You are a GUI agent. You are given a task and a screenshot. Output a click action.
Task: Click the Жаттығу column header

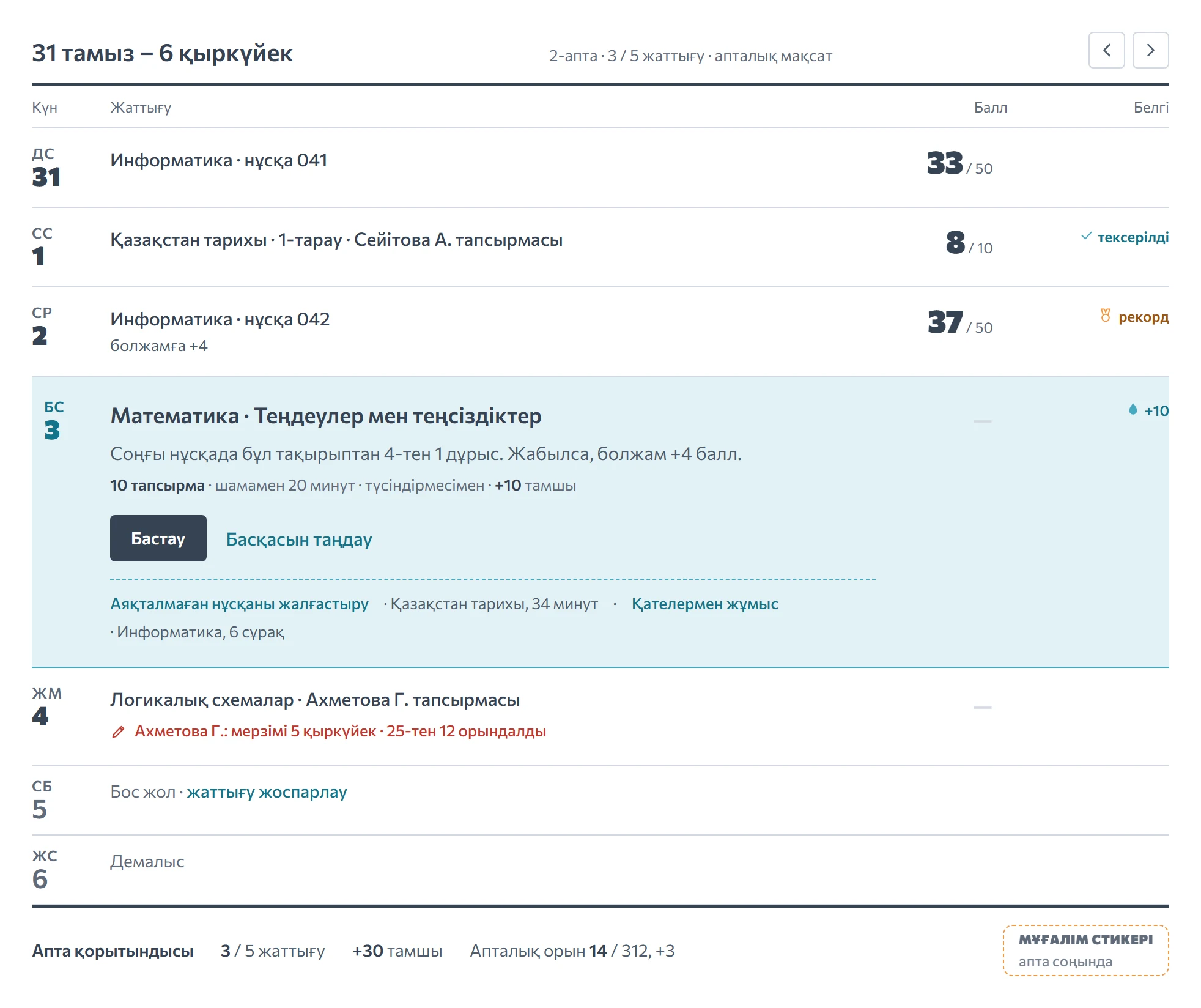pyautogui.click(x=141, y=108)
